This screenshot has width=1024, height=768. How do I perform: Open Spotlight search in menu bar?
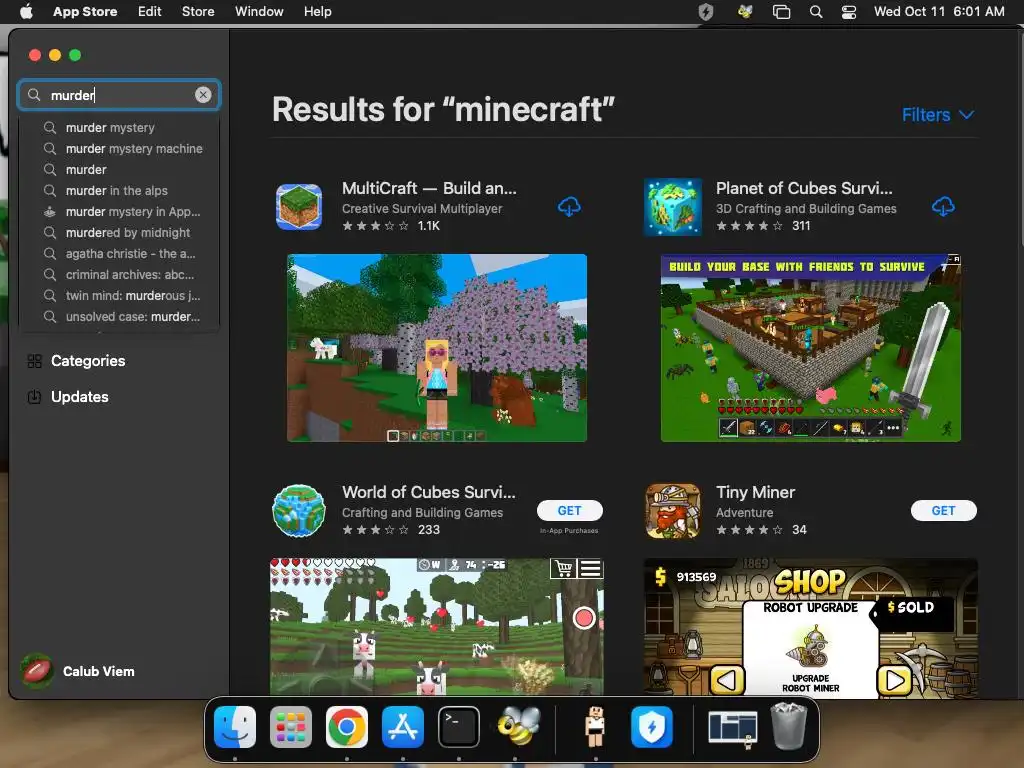(816, 11)
